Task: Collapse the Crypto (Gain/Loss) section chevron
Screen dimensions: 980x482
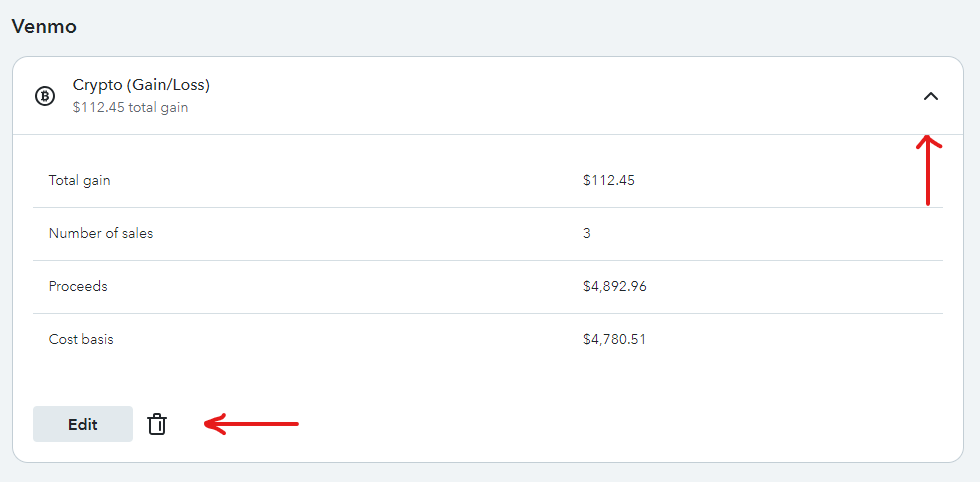Action: point(931,96)
